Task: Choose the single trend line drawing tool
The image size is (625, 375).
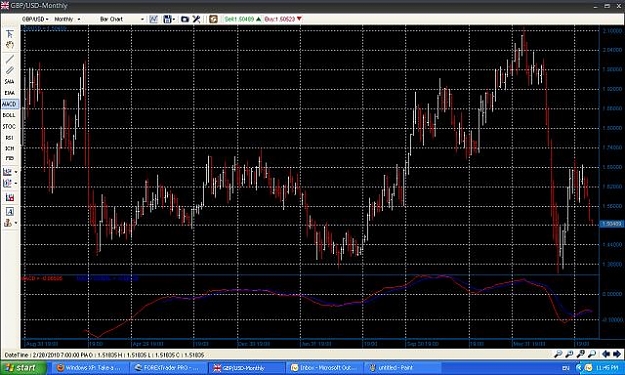Action: point(10,59)
